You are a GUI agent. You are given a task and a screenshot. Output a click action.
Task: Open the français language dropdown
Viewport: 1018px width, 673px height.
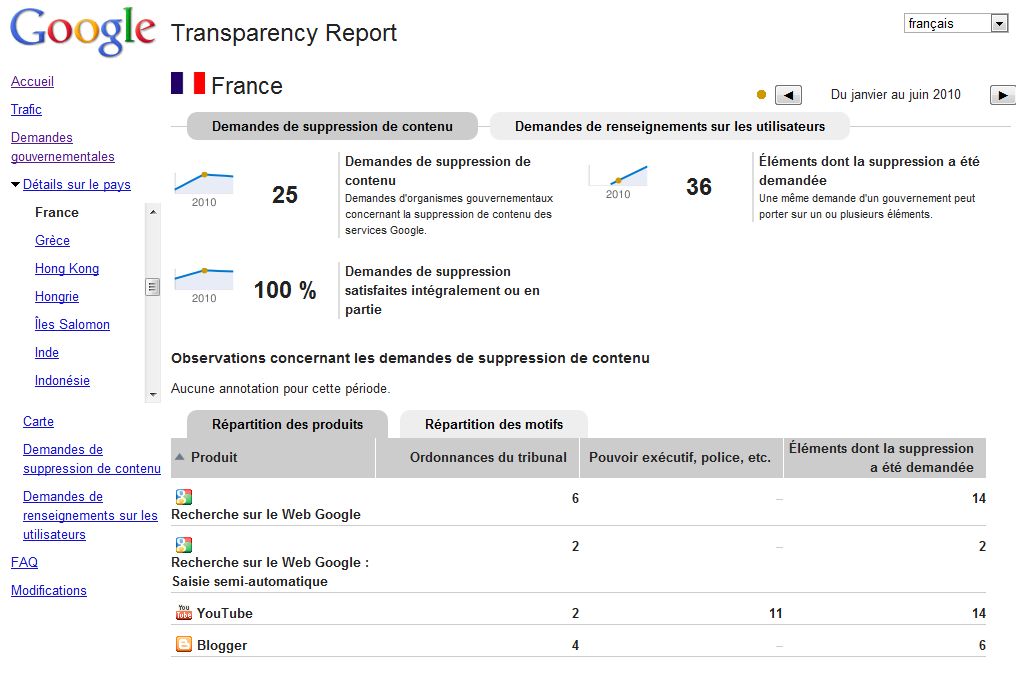[x=956, y=23]
